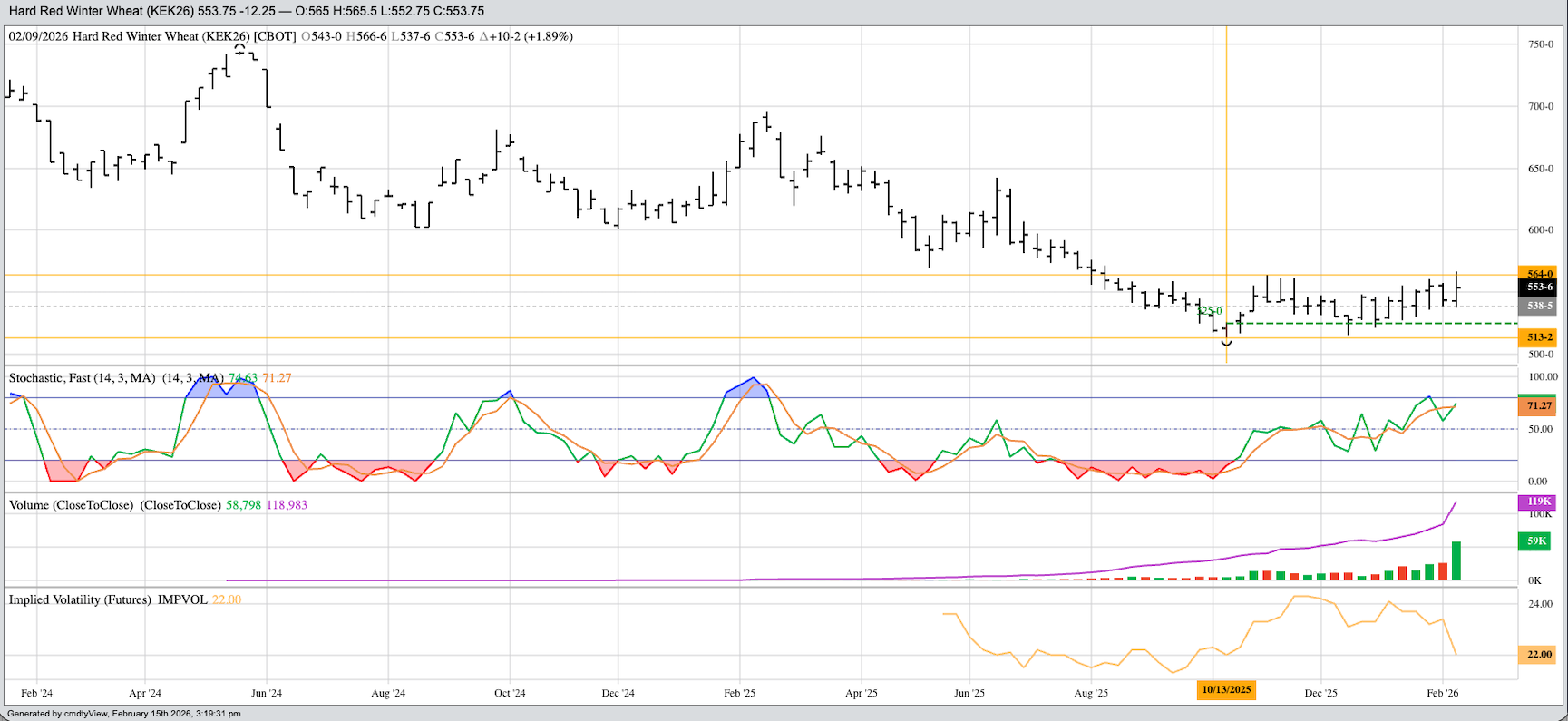Screen dimensions: 1568x721
Task: Click the high marker arc above the May 2024 peak
Action: pyautogui.click(x=240, y=47)
